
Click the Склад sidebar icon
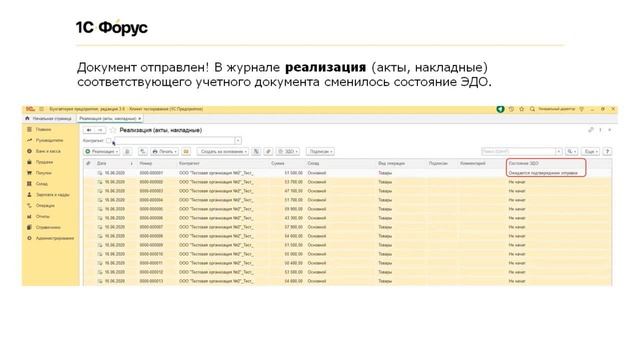(x=29, y=184)
